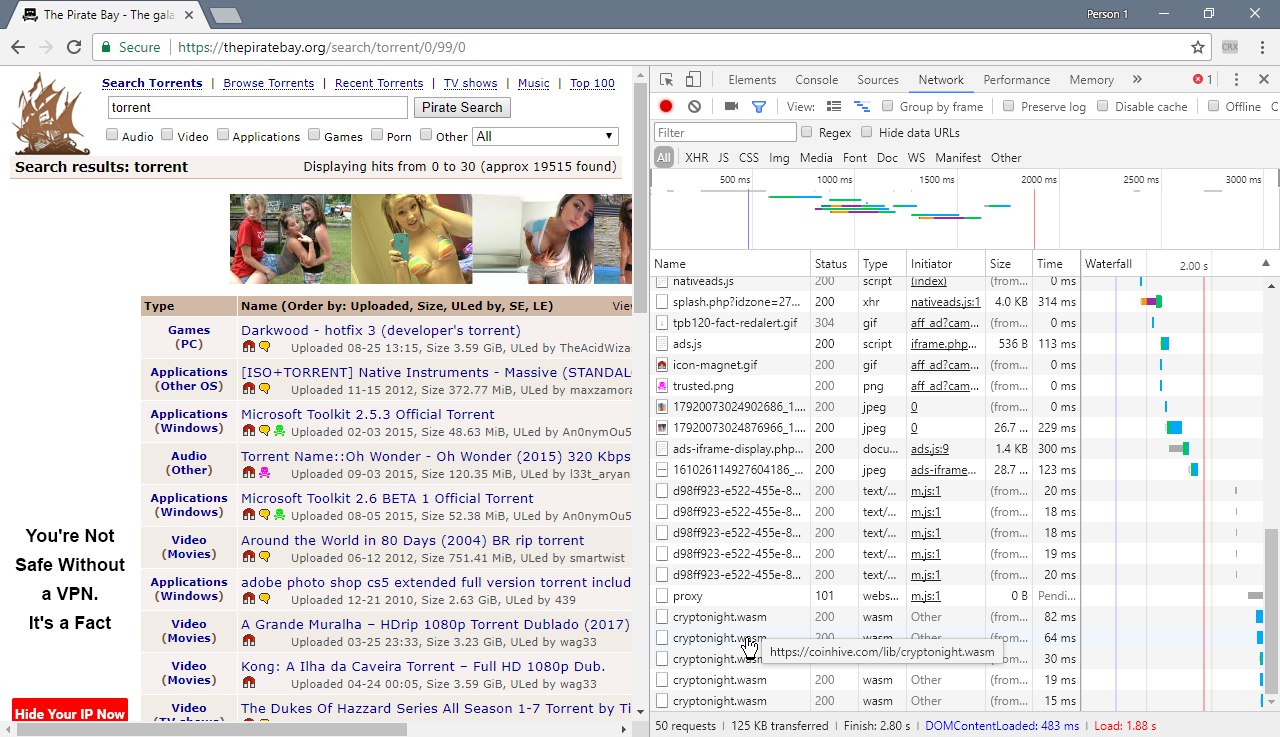Image resolution: width=1280 pixels, height=737 pixels.
Task: Click green skull icon for Microsoft Toolkit 2.6
Action: [x=279, y=515]
